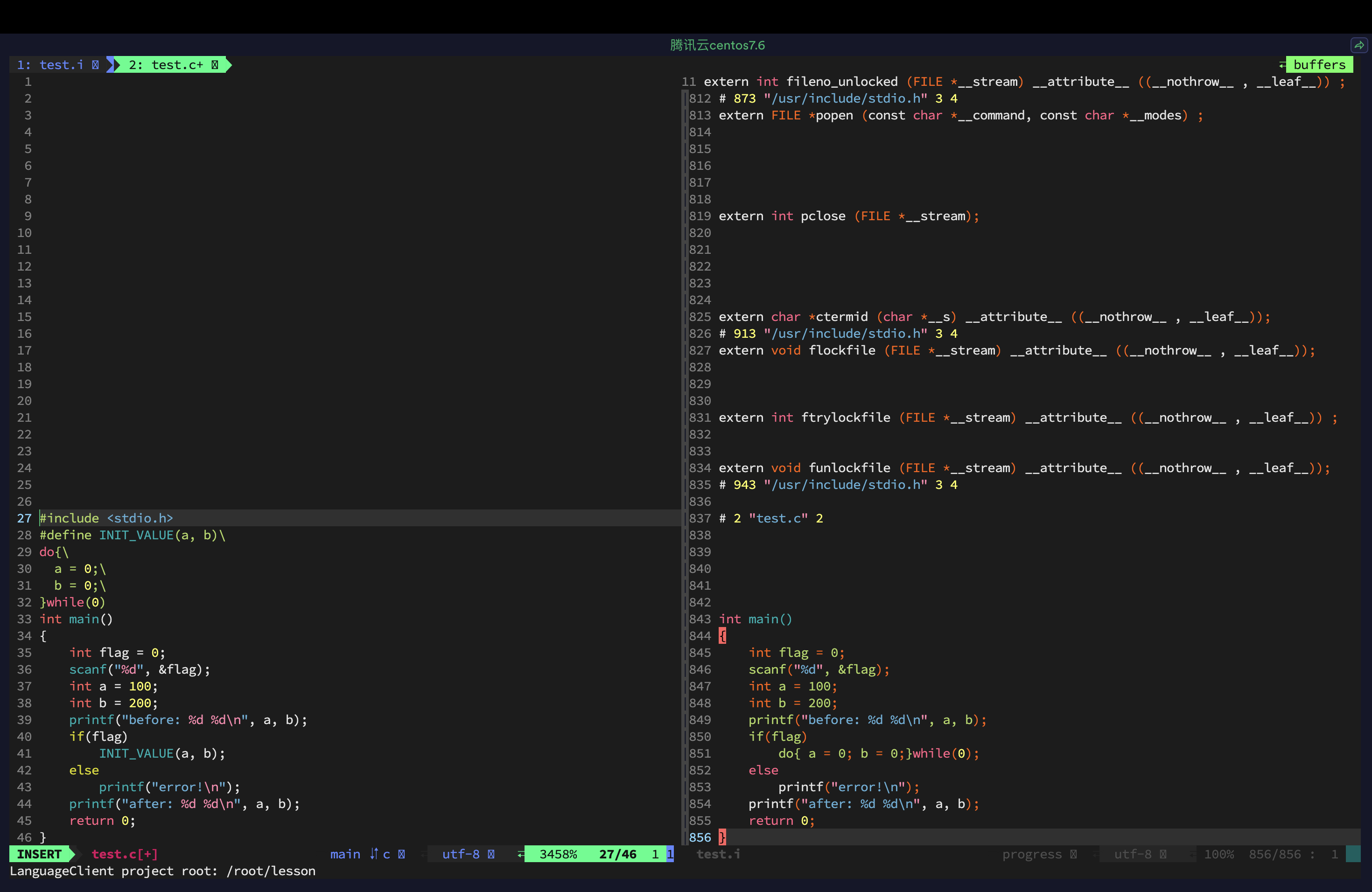Click line number 46 in the left gutter
The image size is (1372, 892).
(24, 837)
